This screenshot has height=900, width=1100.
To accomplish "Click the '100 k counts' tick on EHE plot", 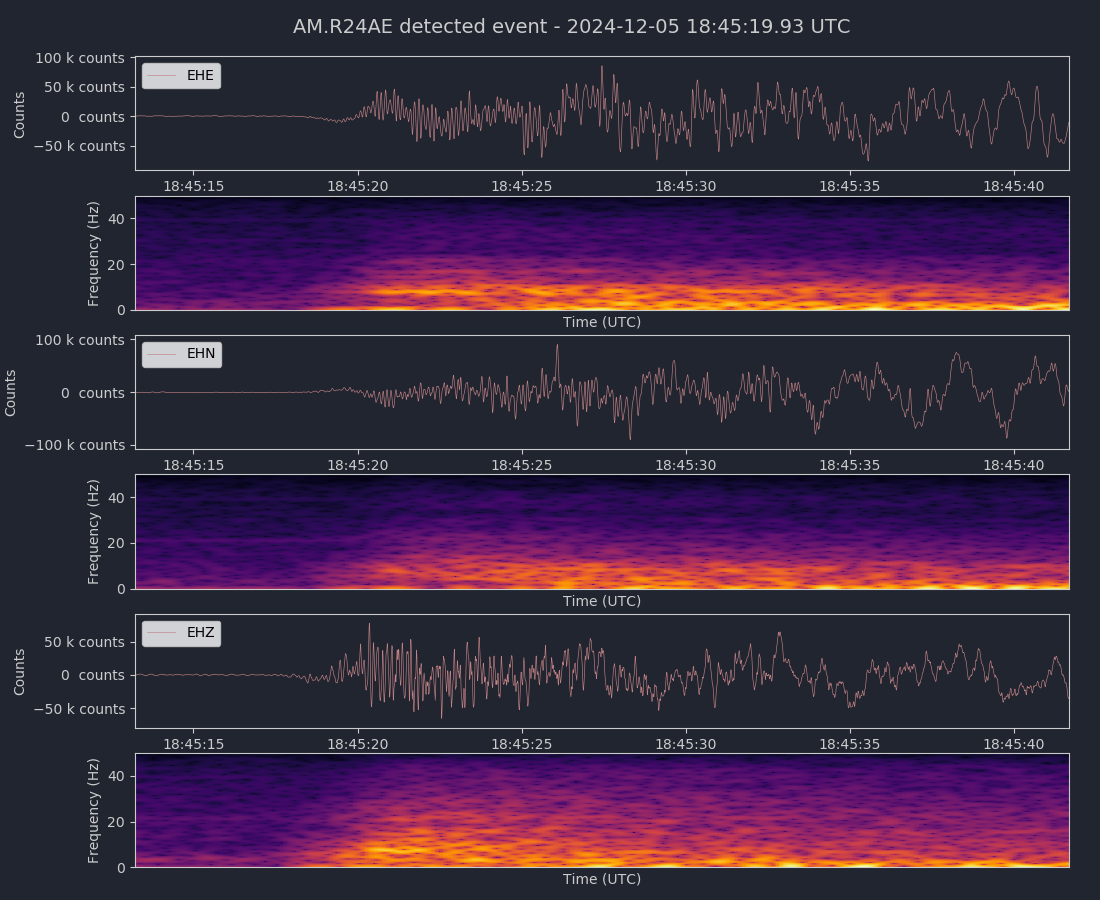I will (80, 58).
